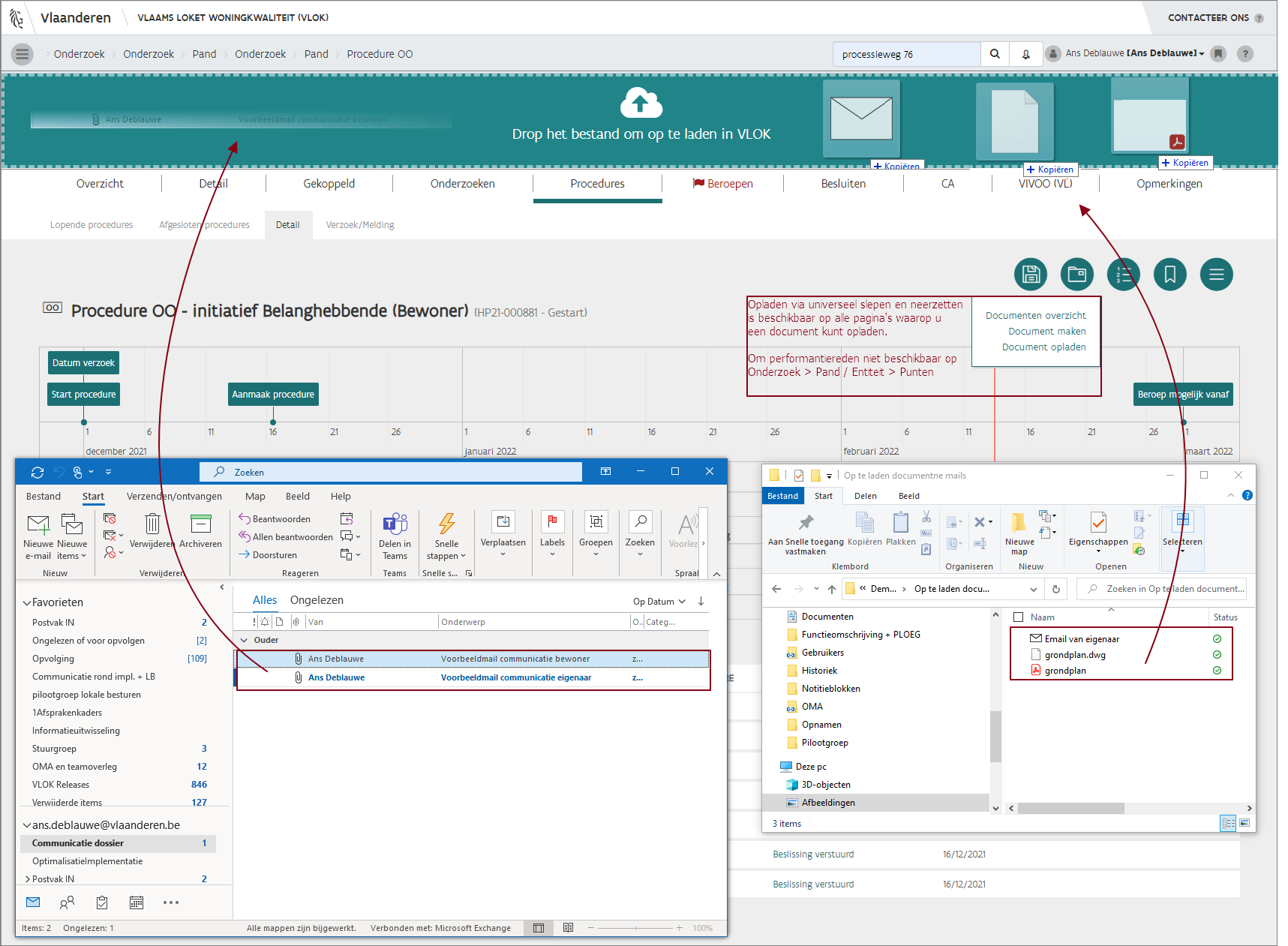Click the Explorer horizontal scrollbar
1288x946 pixels.
point(1070,809)
